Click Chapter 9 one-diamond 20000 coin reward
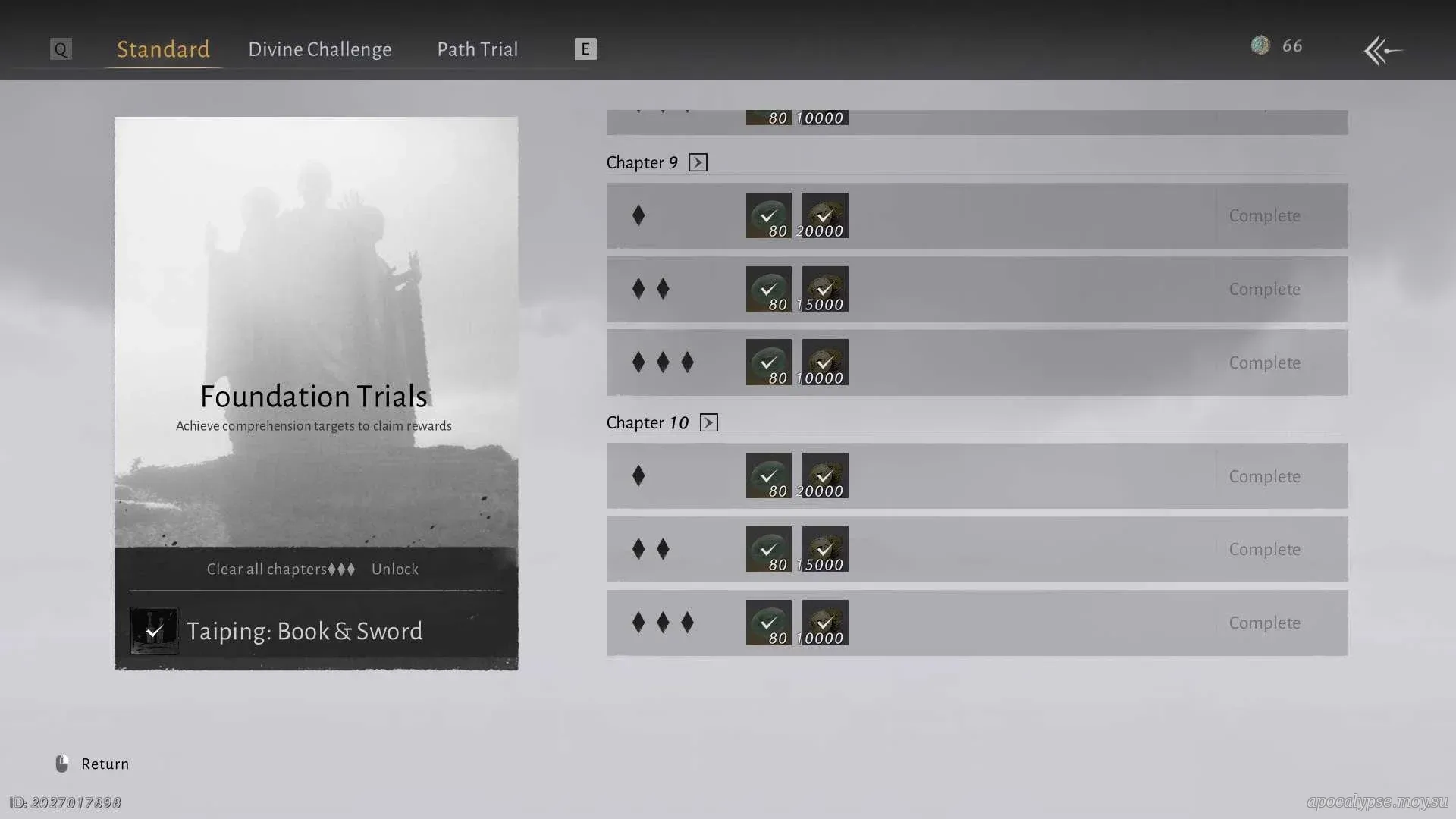Image resolution: width=1456 pixels, height=819 pixels. [824, 215]
